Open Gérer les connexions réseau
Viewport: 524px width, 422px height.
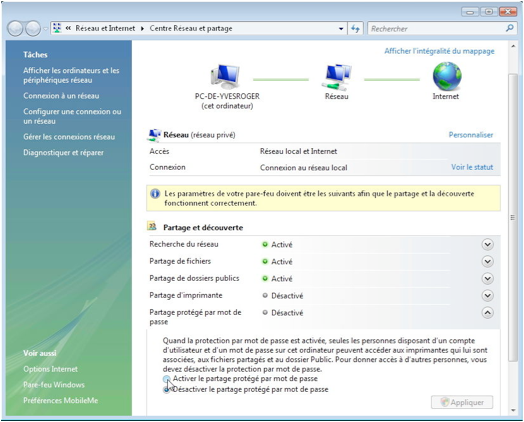pyautogui.click(x=69, y=137)
